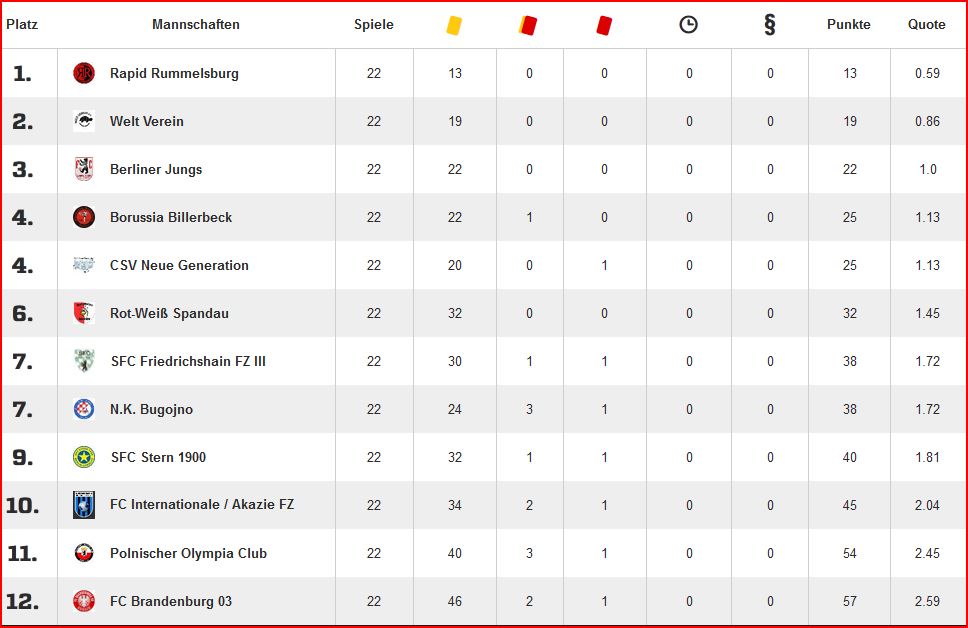968x628 pixels.
Task: Open SFC Friedrichshain FZ III team link
Action: pos(188,361)
